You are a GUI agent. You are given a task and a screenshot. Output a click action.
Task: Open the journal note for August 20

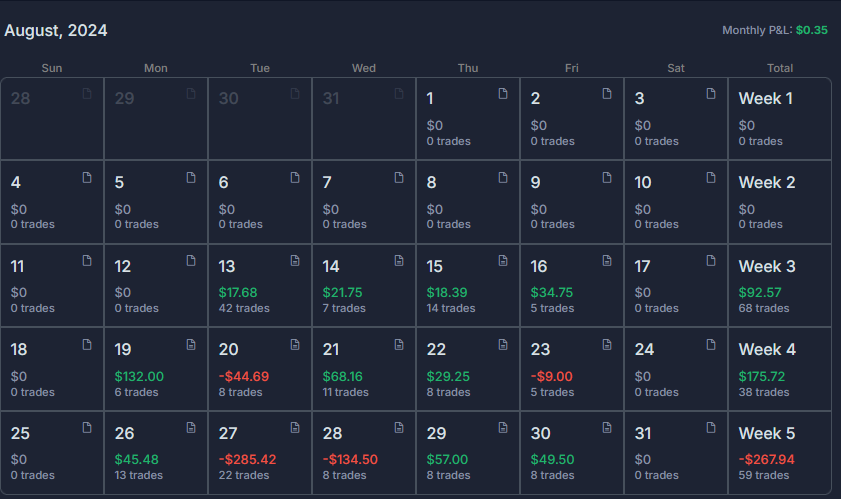pos(294,344)
